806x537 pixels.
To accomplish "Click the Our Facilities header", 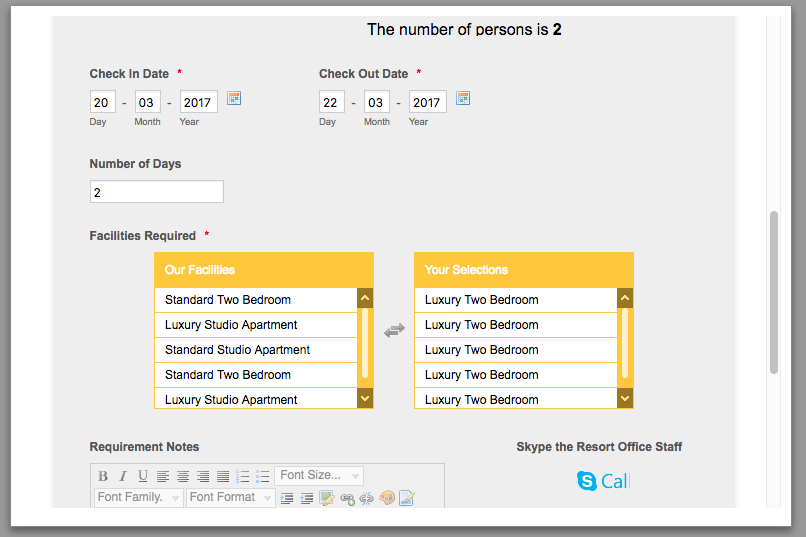I will tap(264, 270).
